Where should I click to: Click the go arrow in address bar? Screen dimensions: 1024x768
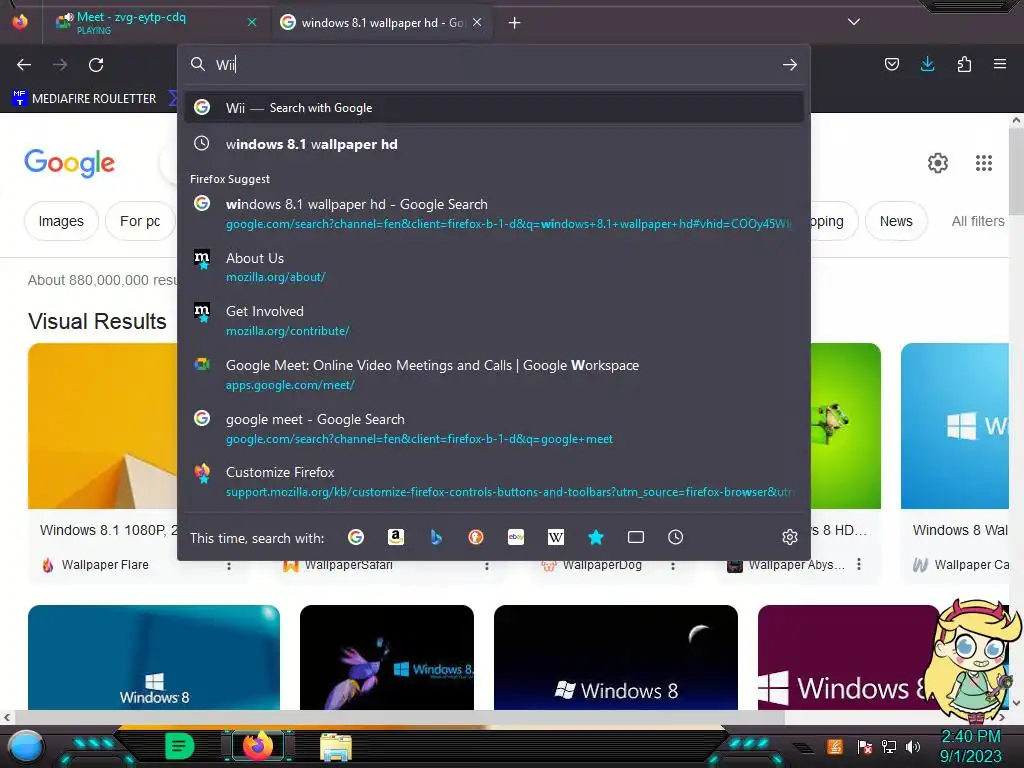790,65
